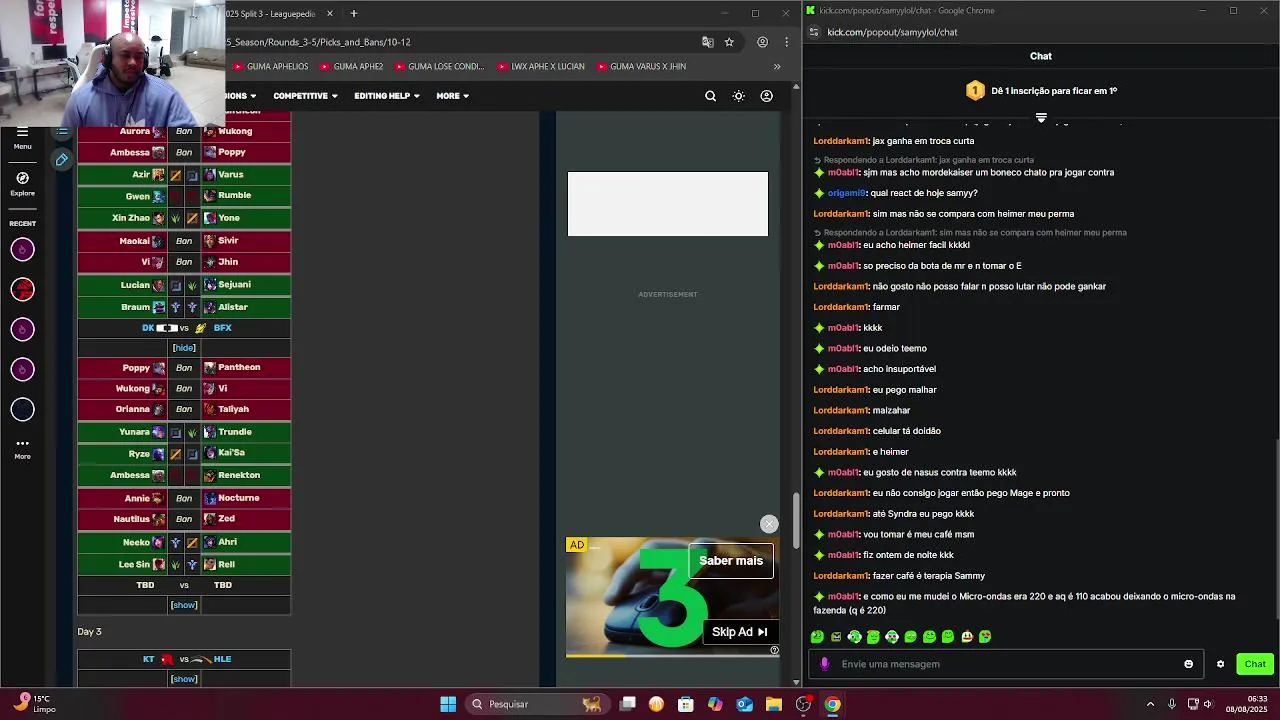Open chat settings gear icon
Image resolution: width=1280 pixels, height=720 pixels.
pos(1220,664)
